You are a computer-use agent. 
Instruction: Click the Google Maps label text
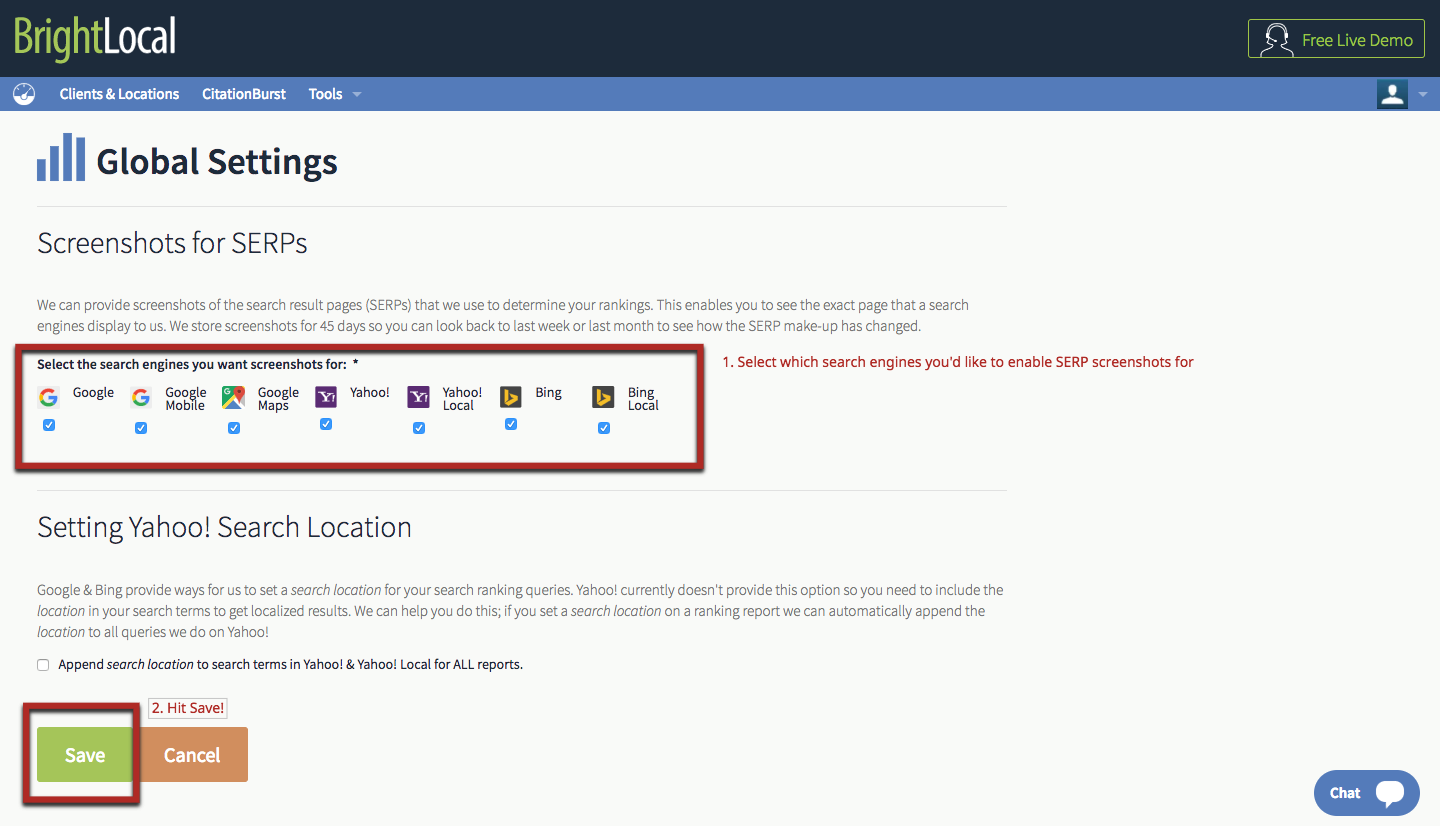pyautogui.click(x=278, y=399)
